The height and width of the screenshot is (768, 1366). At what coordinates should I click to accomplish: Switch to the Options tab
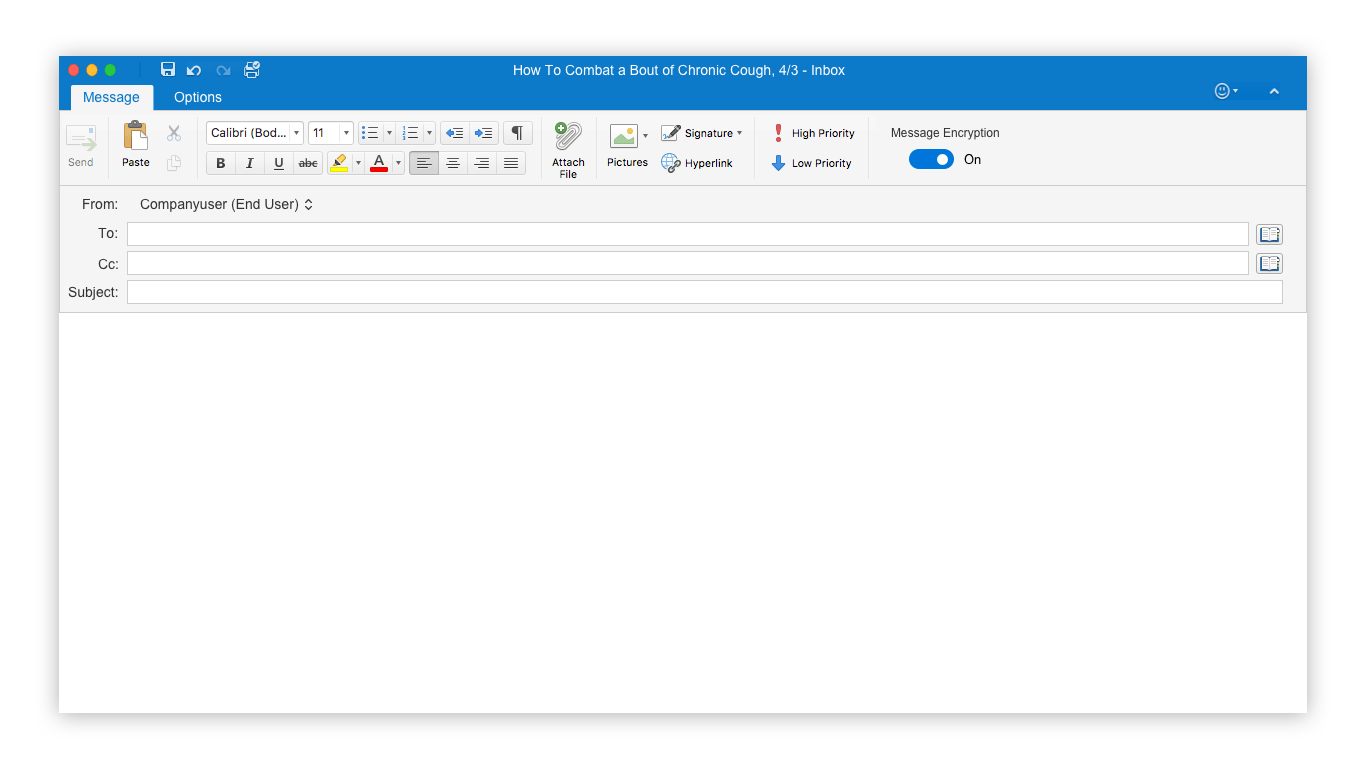198,97
